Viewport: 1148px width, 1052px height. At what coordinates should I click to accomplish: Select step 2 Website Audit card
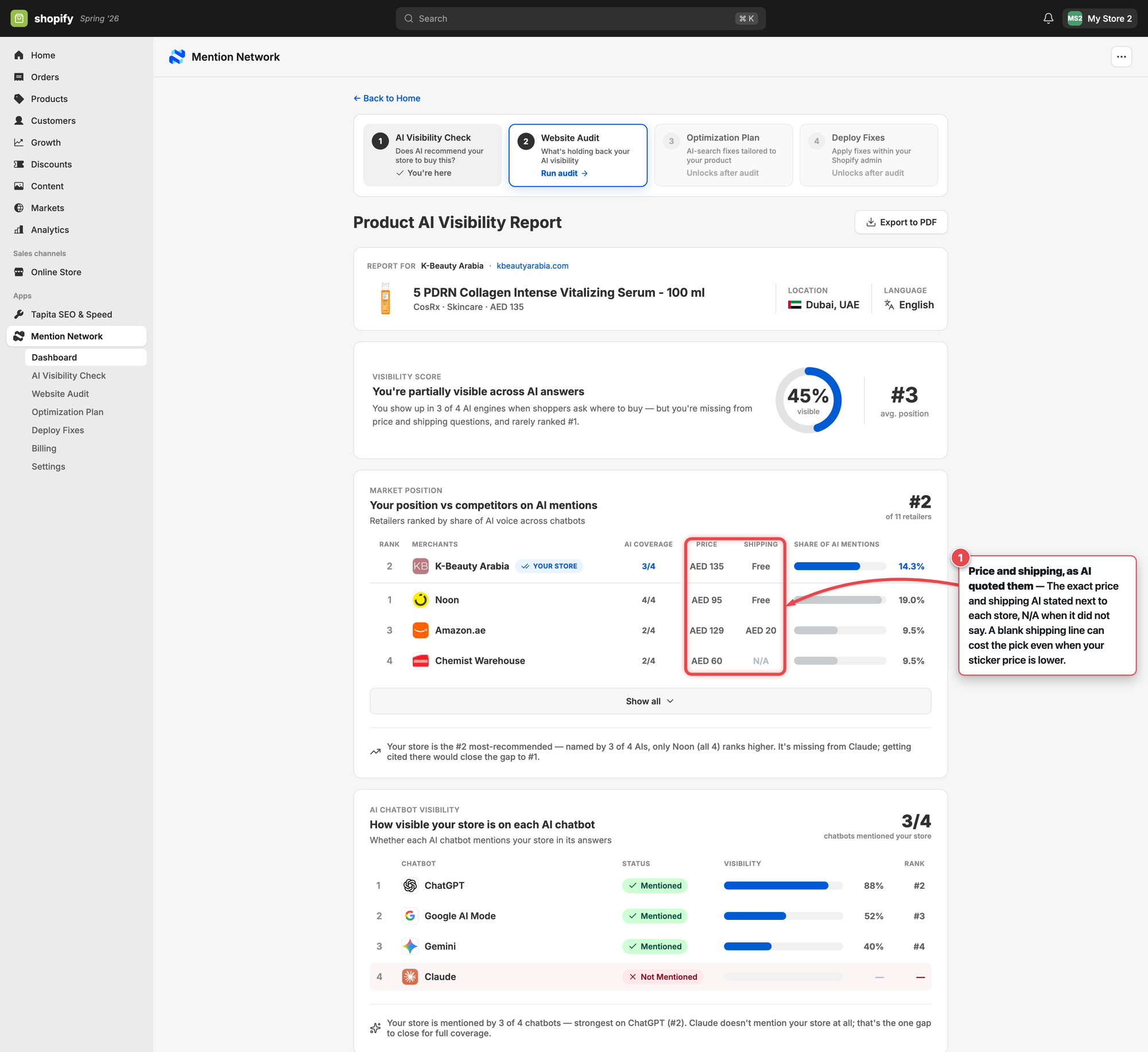578,155
